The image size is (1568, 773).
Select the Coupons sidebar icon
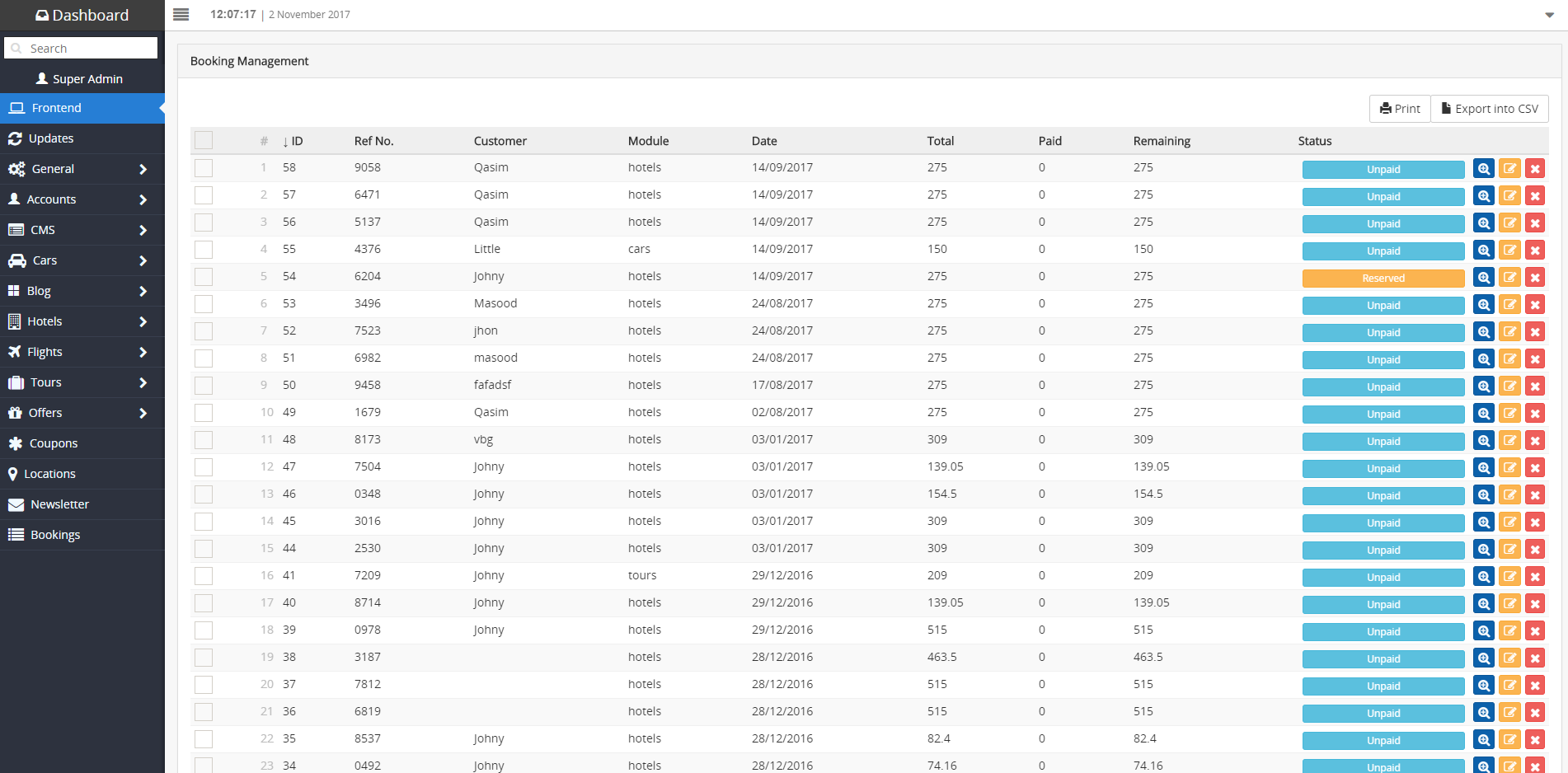pos(16,443)
